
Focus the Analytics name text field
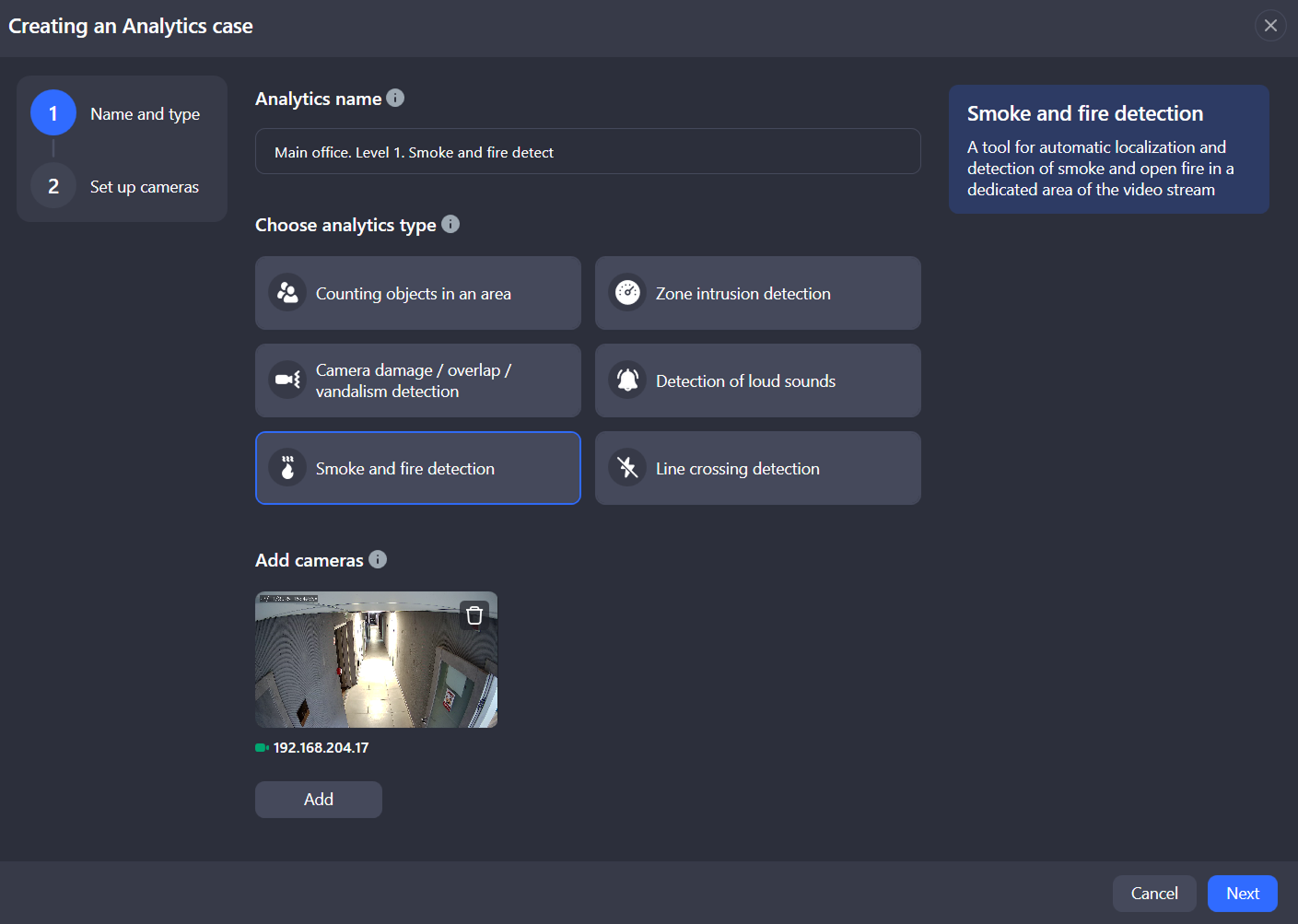[x=588, y=152]
